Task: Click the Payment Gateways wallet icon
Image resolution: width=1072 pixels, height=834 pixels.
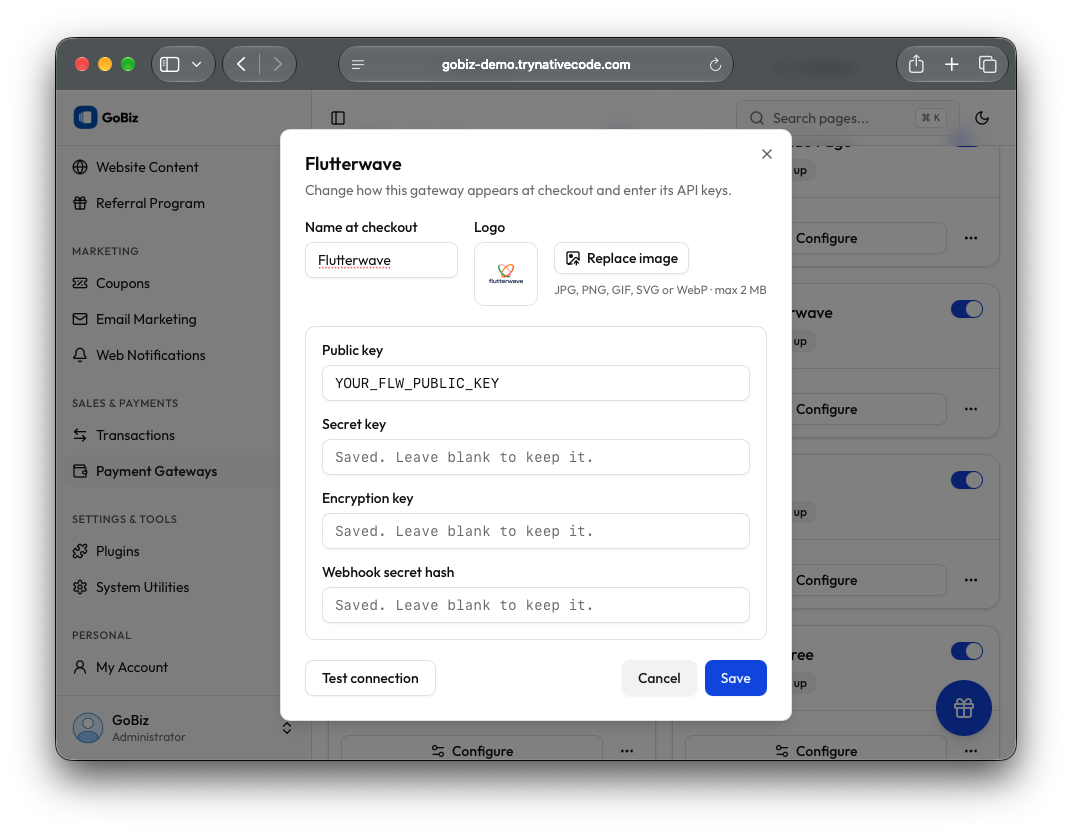Action: click(x=80, y=472)
